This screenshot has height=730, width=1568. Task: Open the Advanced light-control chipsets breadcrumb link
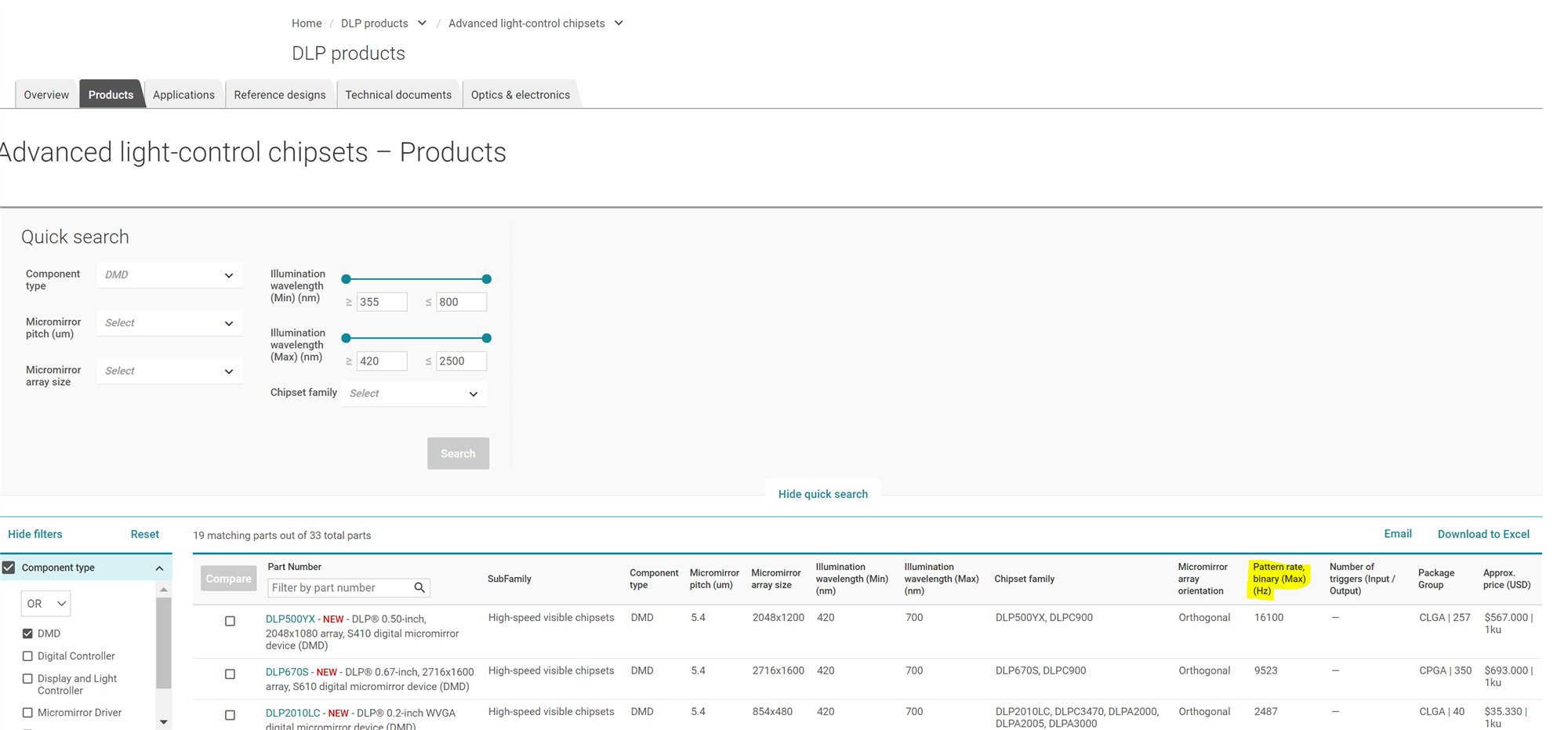tap(526, 24)
